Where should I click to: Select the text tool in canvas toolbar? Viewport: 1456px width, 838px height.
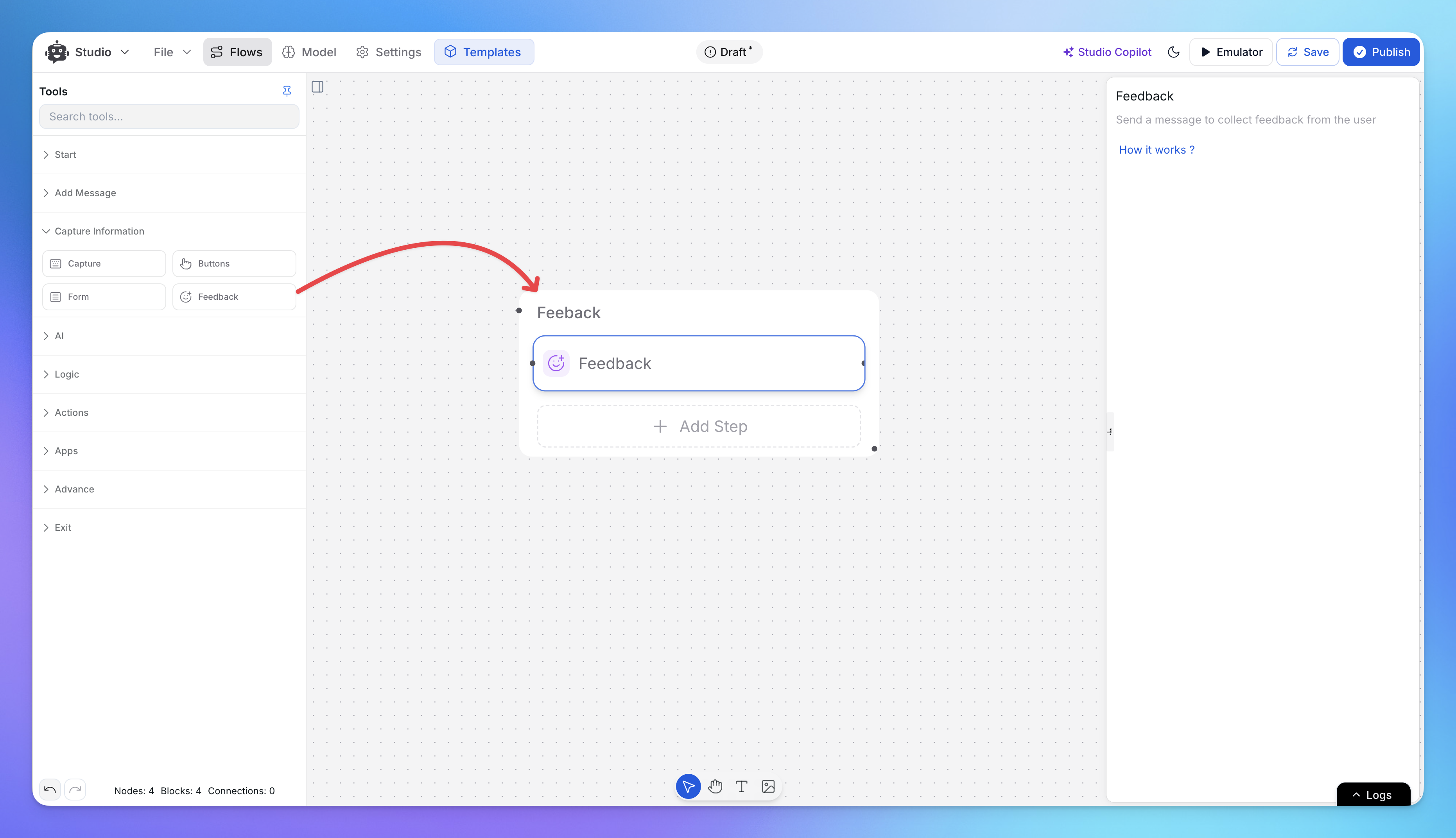click(x=742, y=786)
